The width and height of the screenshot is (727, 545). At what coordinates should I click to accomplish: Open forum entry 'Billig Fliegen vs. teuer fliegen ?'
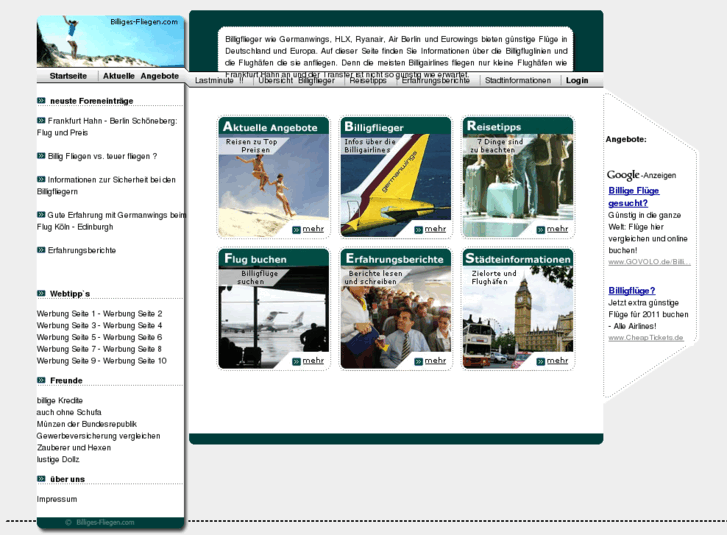[x=102, y=156]
